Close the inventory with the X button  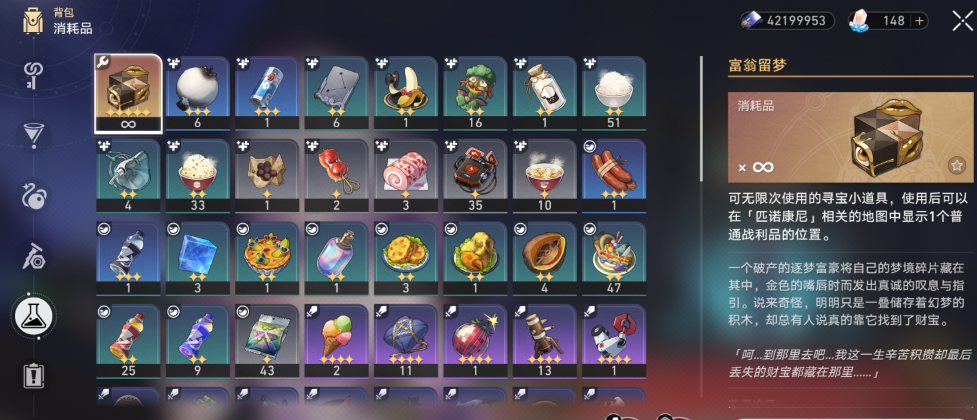point(961,21)
